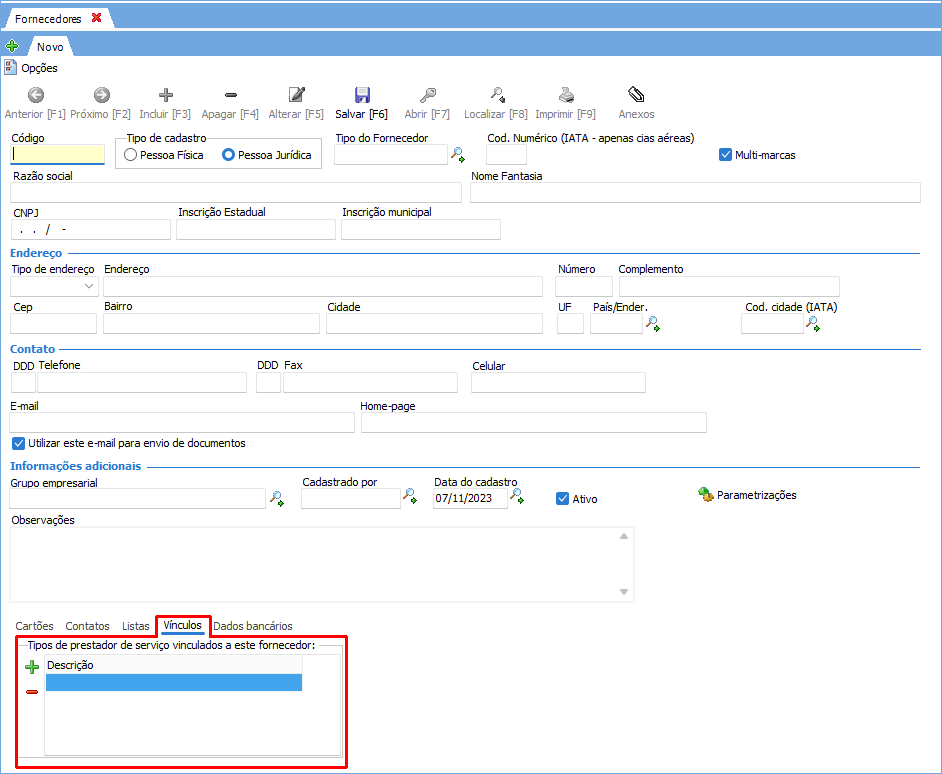Click the Abrir [F7] key icon
Viewport: 942px width, 774px height.
pos(428,95)
